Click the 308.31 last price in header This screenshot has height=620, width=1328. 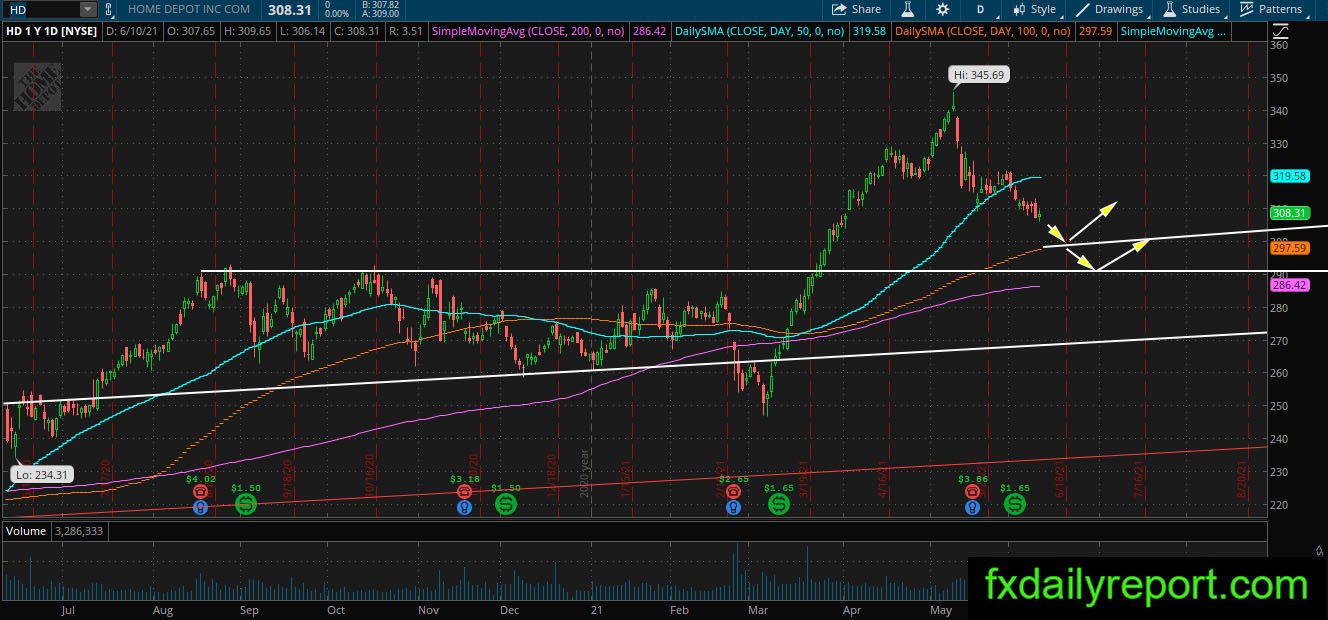(x=290, y=9)
